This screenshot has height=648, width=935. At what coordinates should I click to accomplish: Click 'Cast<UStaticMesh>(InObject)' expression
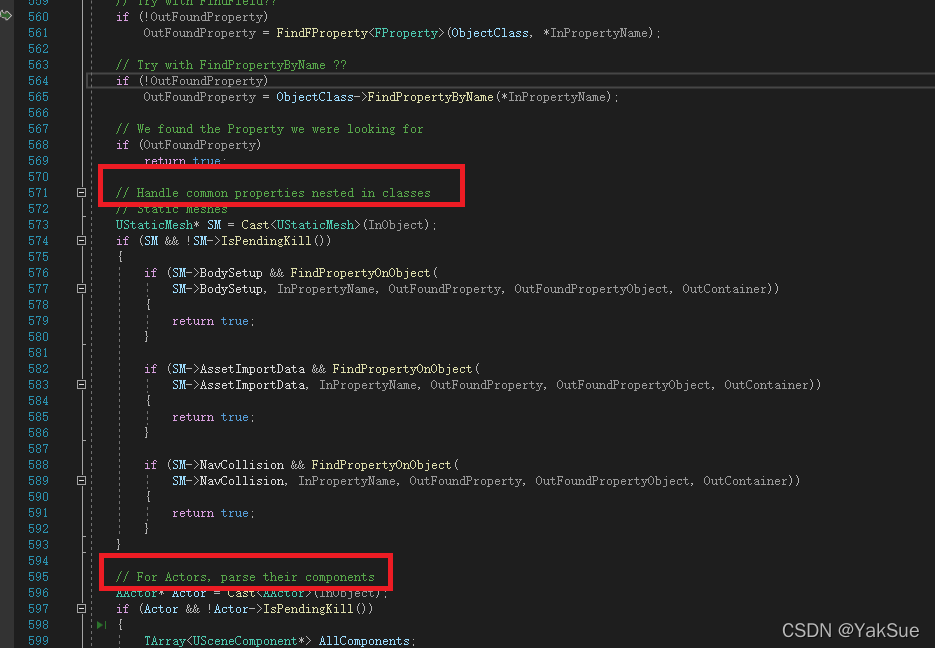click(x=336, y=225)
